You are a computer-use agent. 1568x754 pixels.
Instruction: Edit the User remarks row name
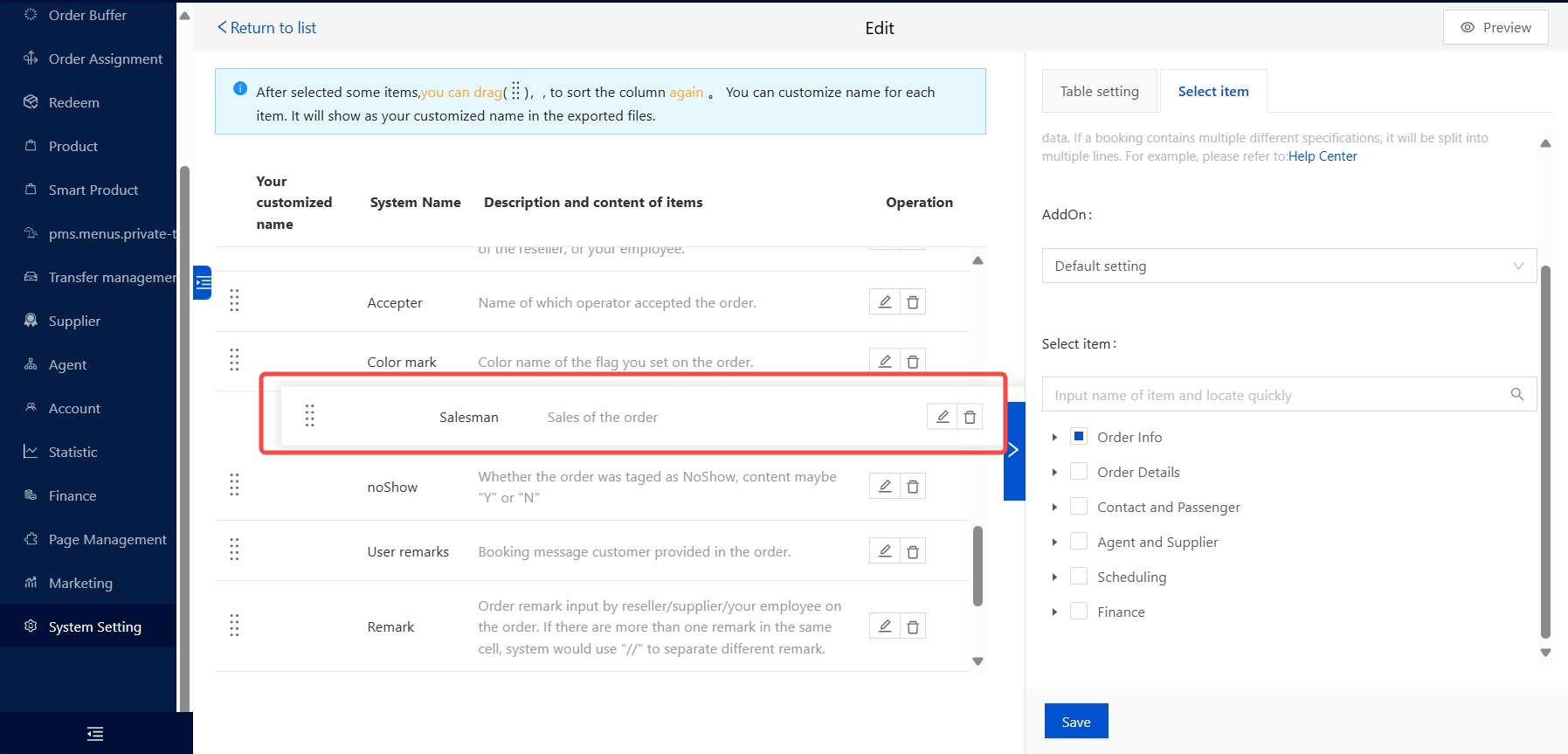click(x=884, y=551)
